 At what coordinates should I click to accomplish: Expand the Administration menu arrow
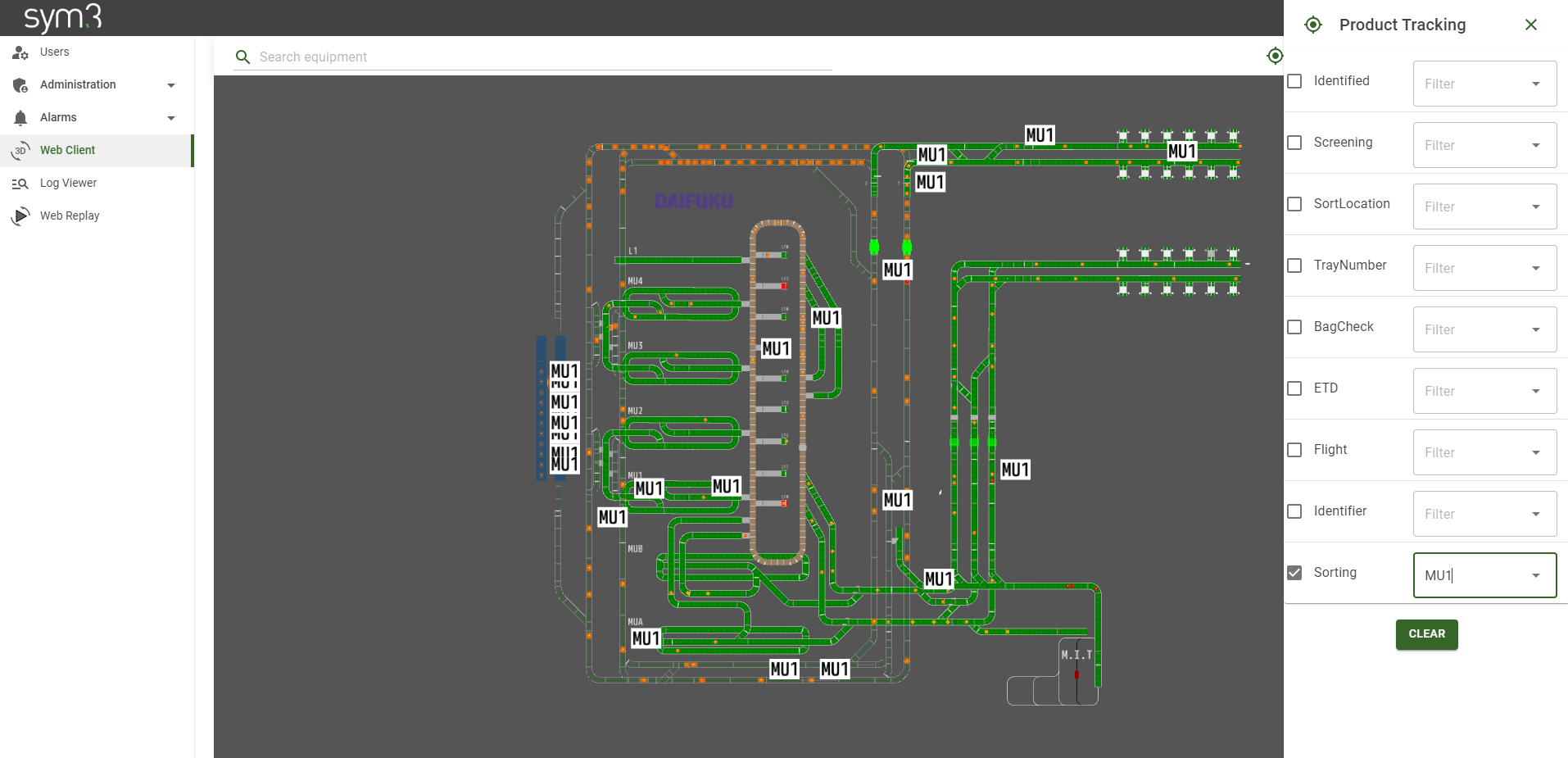171,85
